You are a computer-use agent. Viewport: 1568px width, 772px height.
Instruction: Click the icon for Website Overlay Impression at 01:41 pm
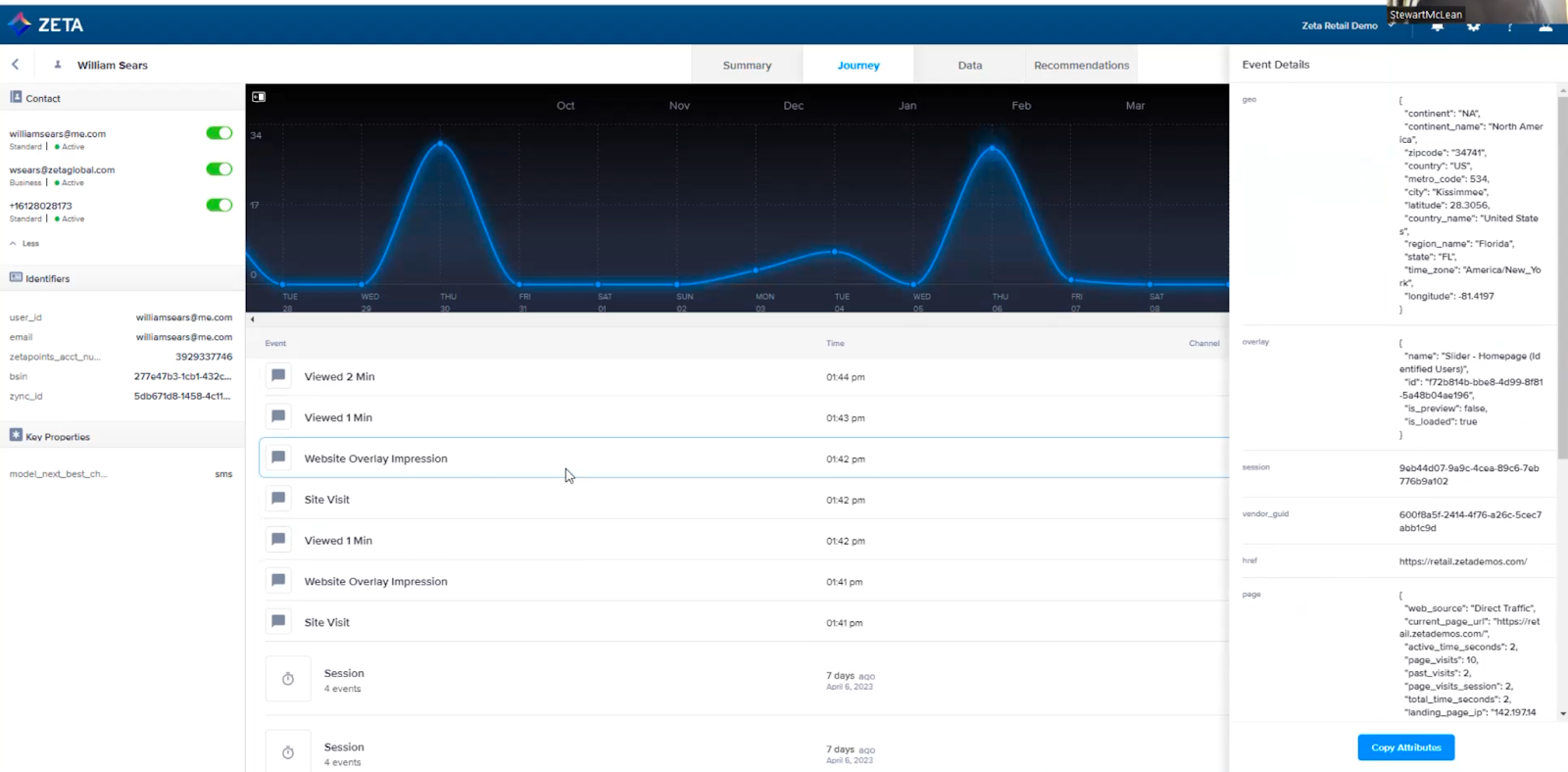click(278, 581)
